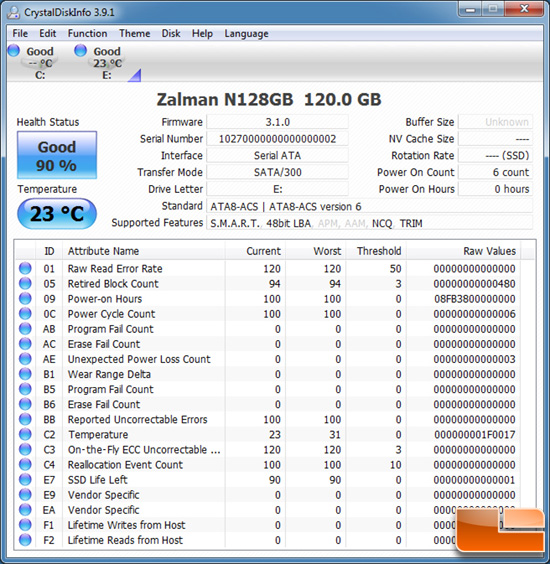550x564 pixels.
Task: Open the Edit menu
Action: click(47, 33)
